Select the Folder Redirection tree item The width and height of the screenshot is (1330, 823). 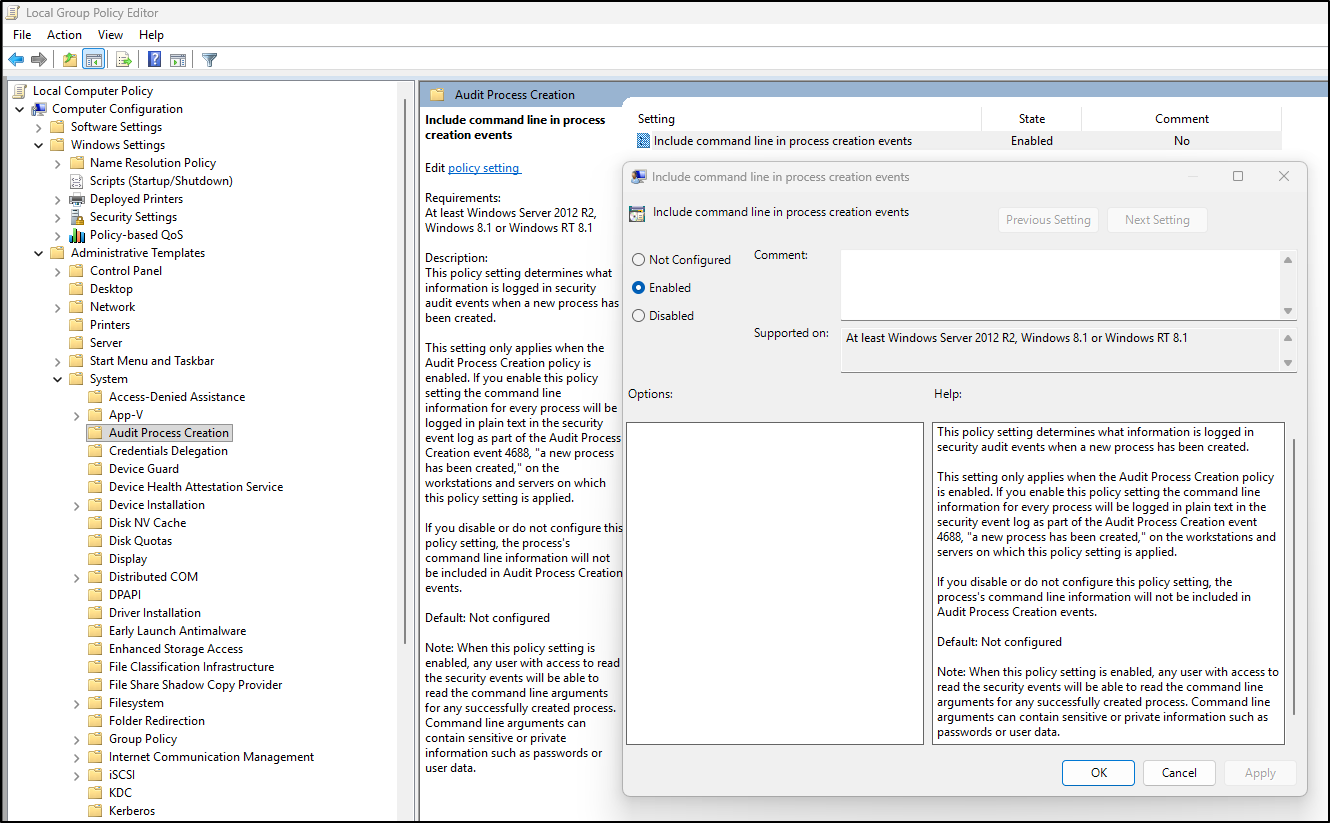click(157, 721)
